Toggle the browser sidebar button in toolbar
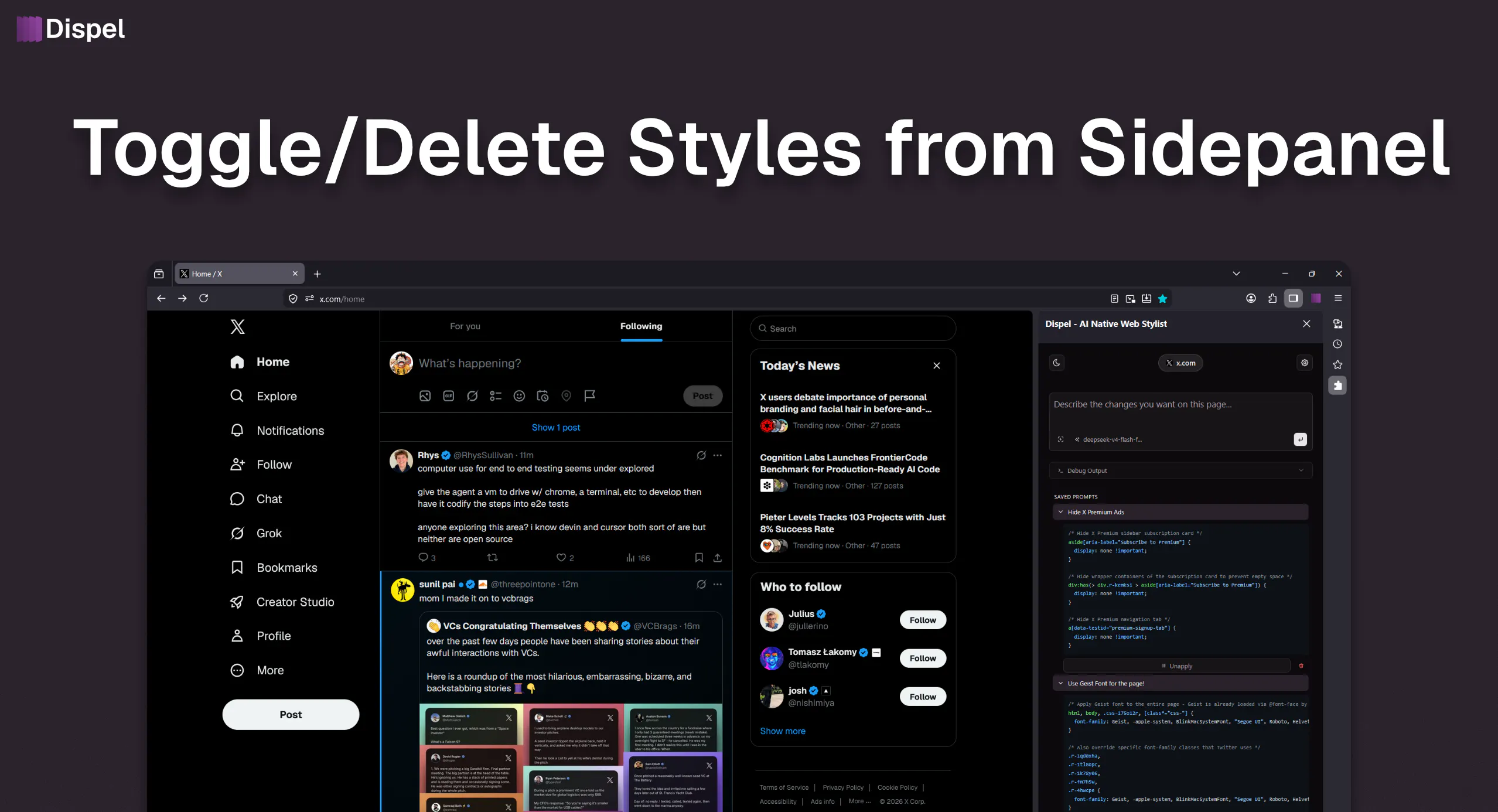 pyautogui.click(x=1294, y=298)
